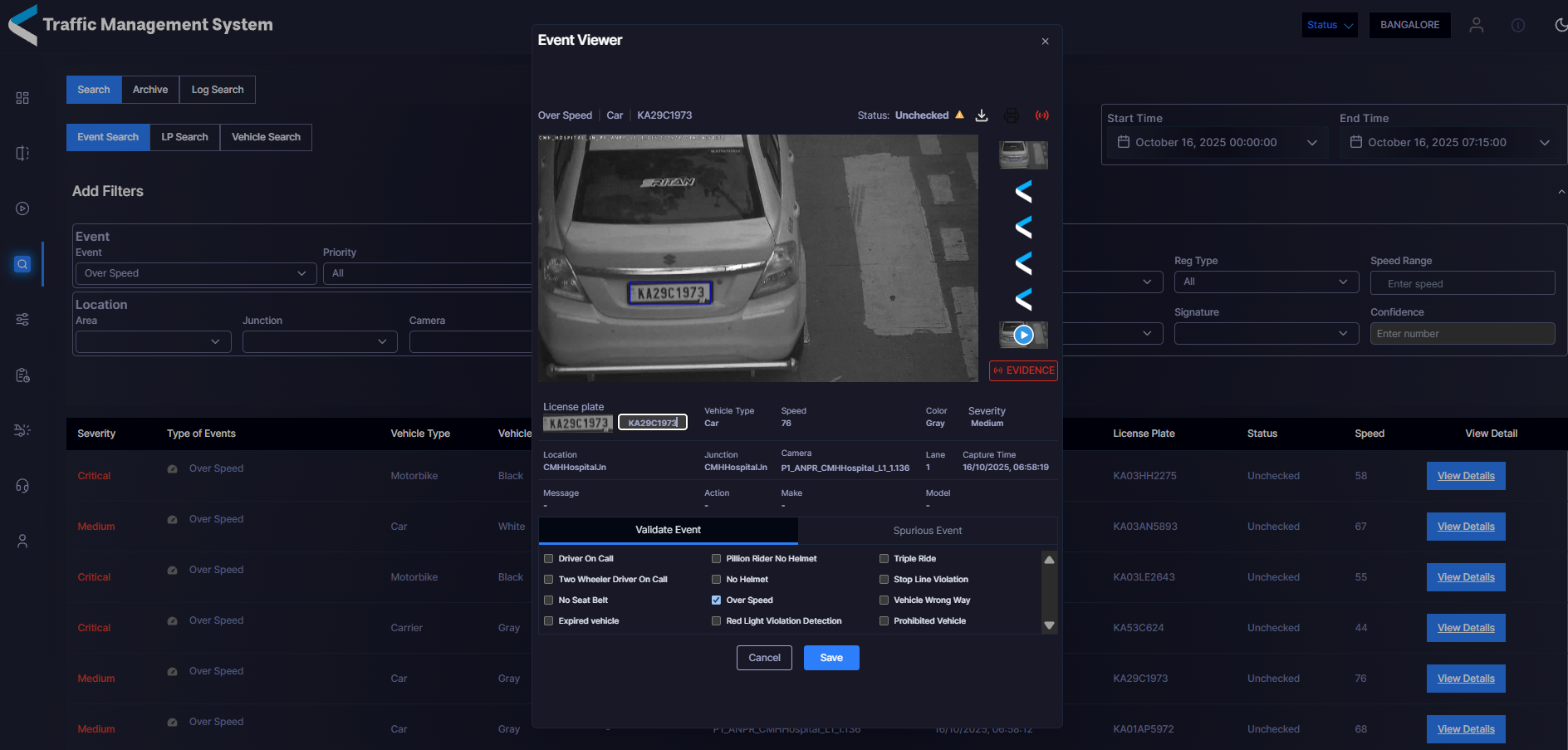1568x750 pixels.
Task: Click the red EVIDENCE button
Action: point(1023,370)
